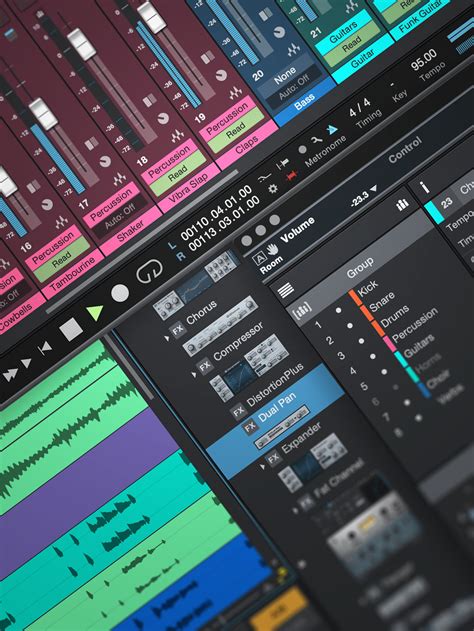474x631 pixels.
Task: Open Percussion output selector on channel 18
Action: tap(169, 162)
